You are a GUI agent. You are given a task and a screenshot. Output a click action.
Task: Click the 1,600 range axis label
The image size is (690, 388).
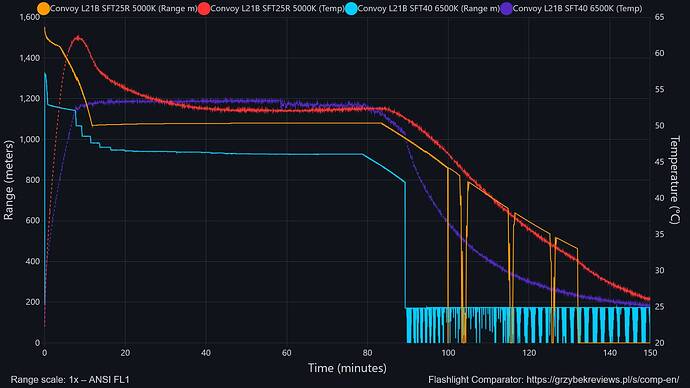(x=29, y=17)
